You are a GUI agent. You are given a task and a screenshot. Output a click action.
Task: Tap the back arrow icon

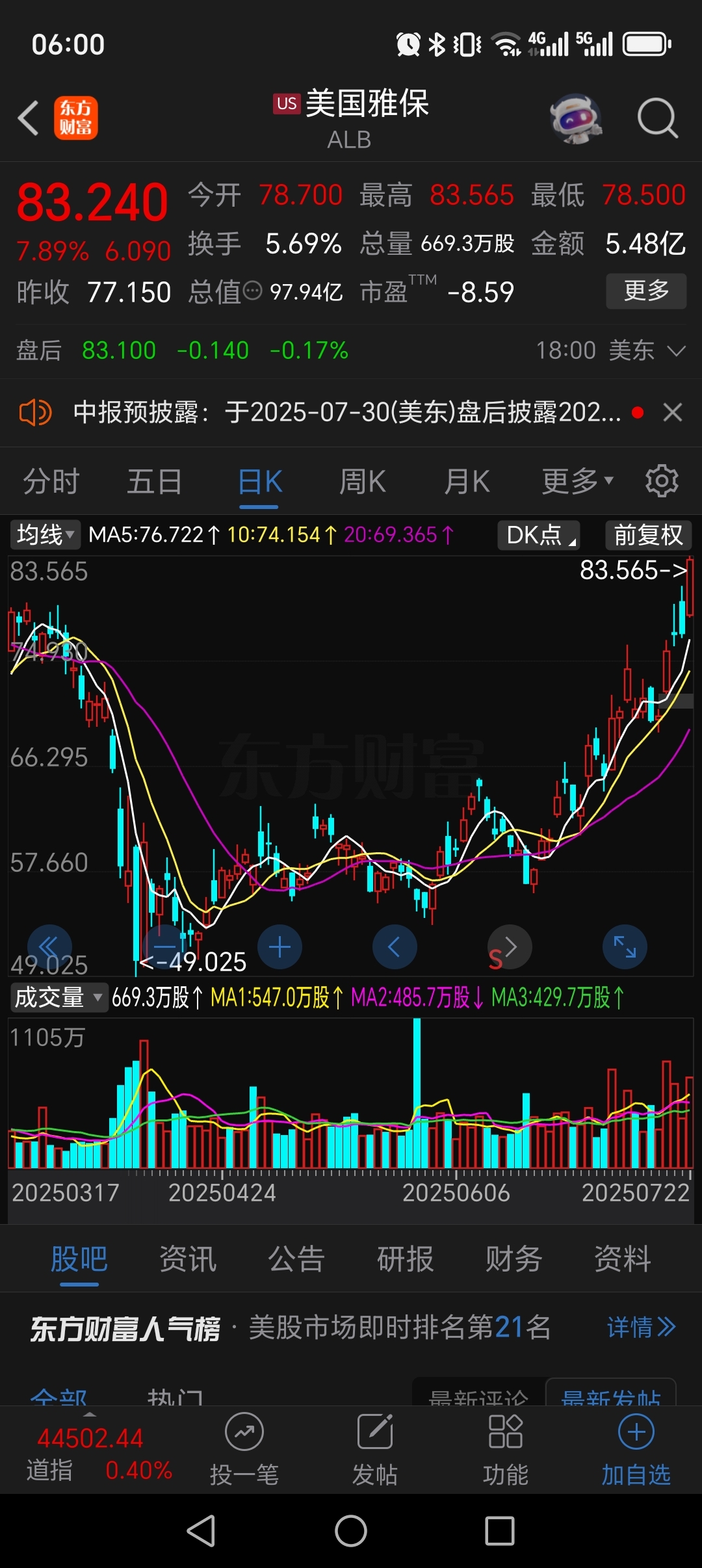[29, 118]
